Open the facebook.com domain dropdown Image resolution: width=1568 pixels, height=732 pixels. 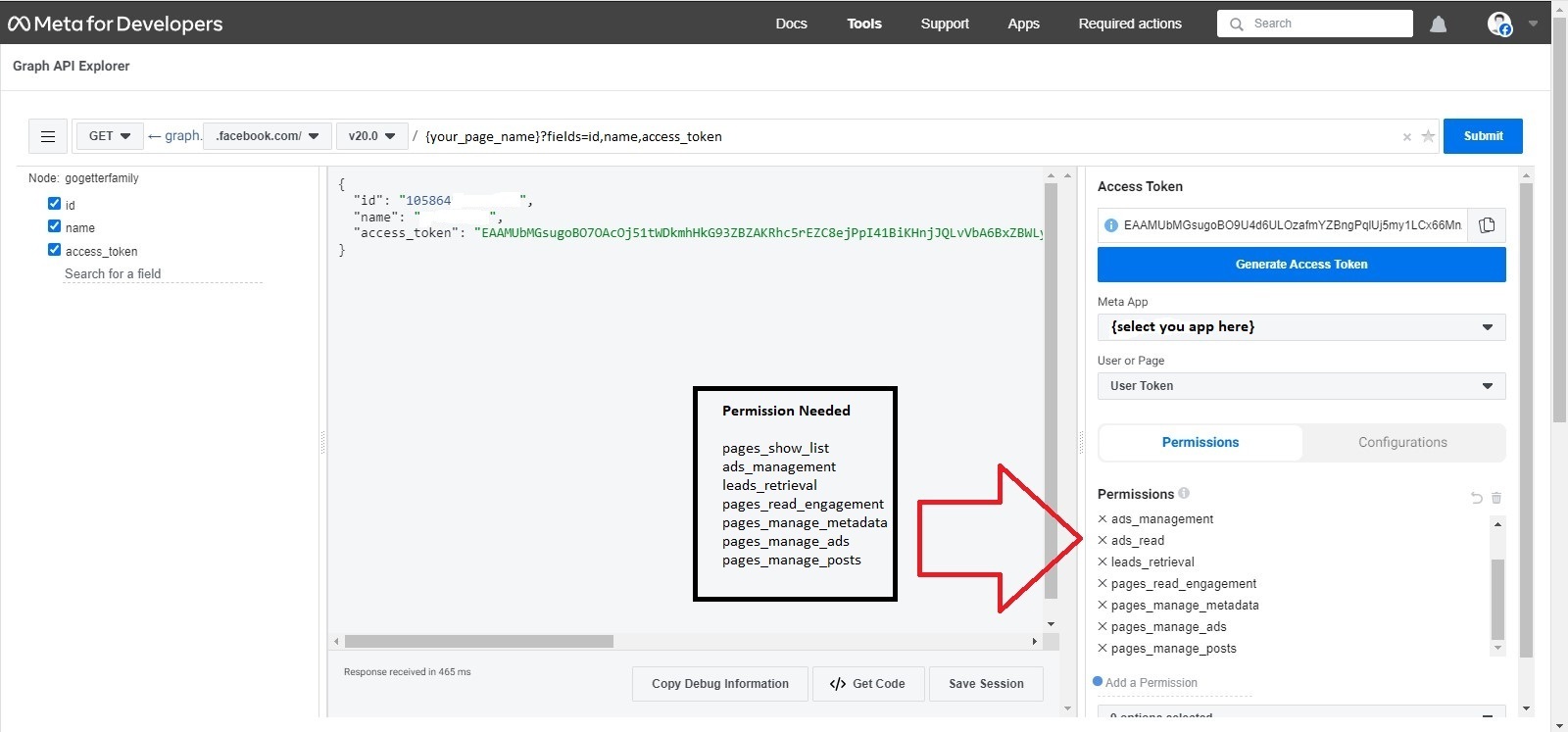267,136
